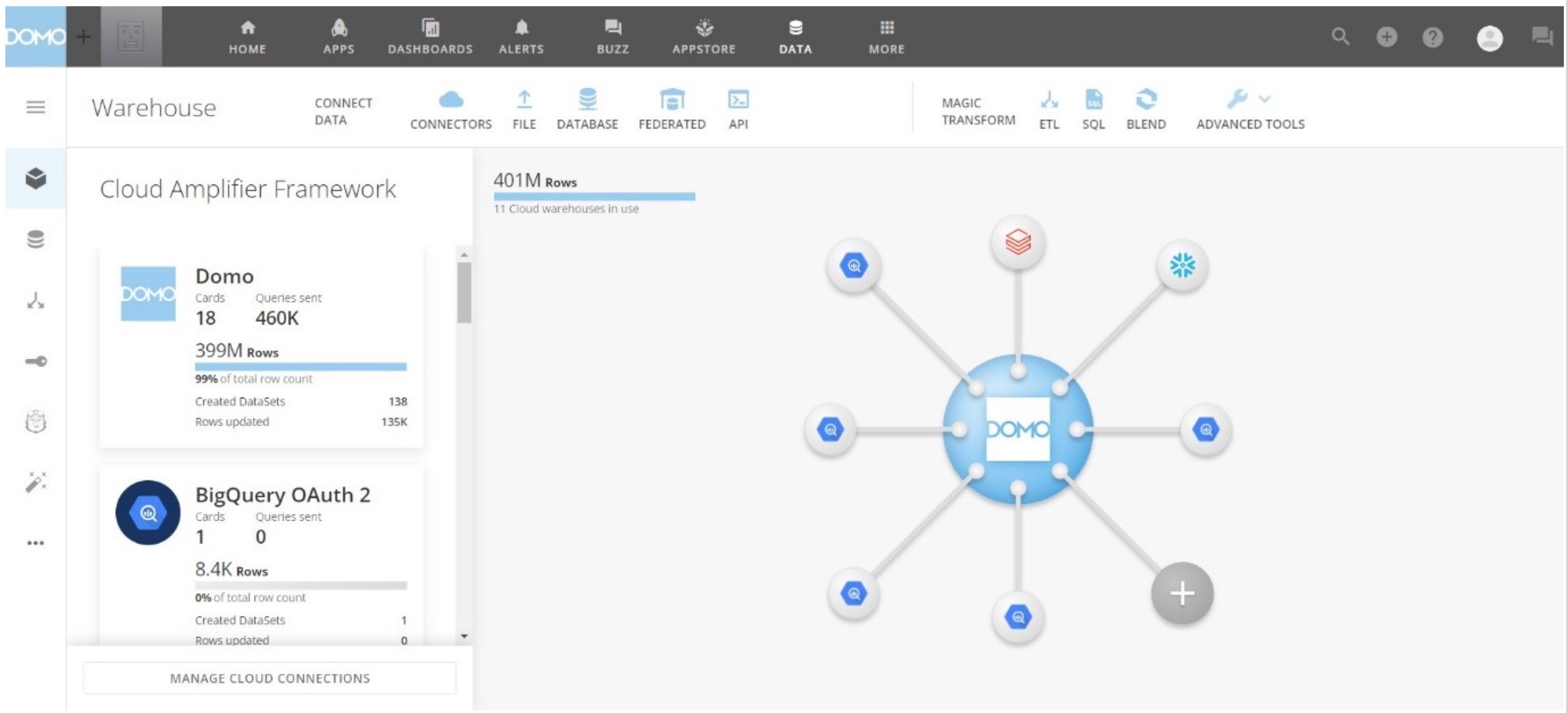Open the hamburger menu beside Warehouse
This screenshot has height=713, width=1568.
tap(34, 107)
